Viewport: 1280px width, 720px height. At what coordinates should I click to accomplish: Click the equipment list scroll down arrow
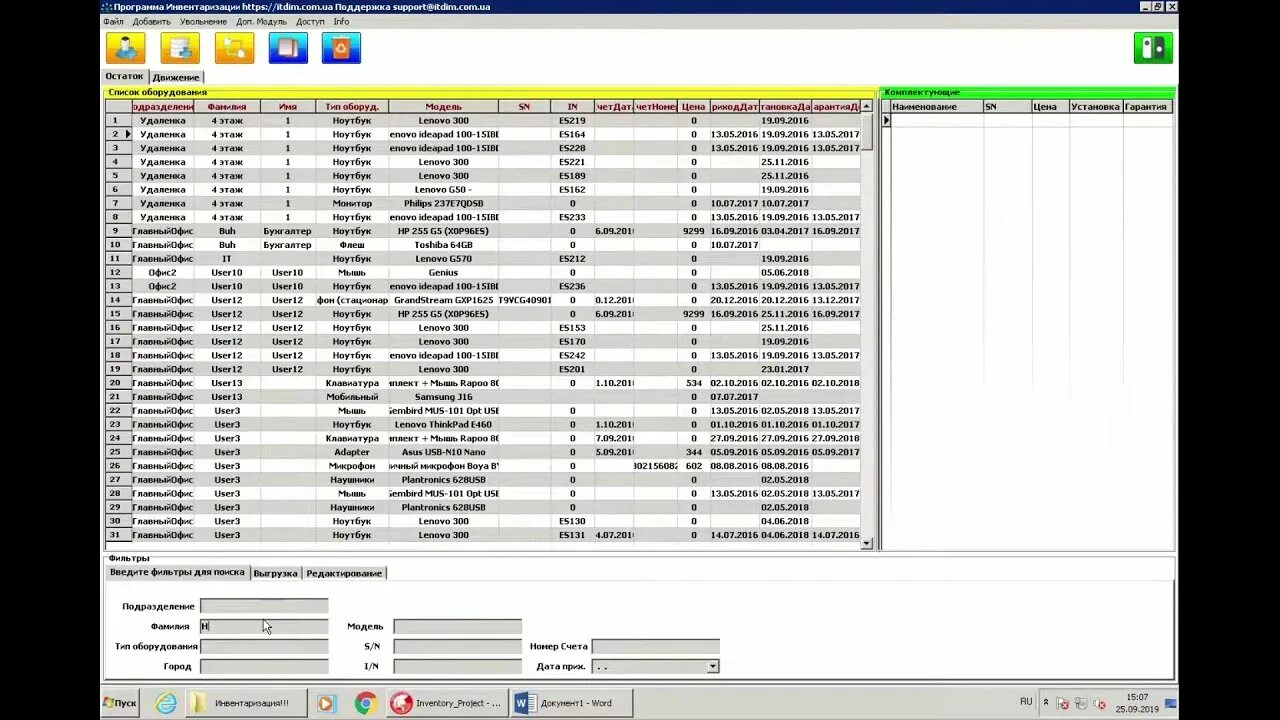[867, 543]
